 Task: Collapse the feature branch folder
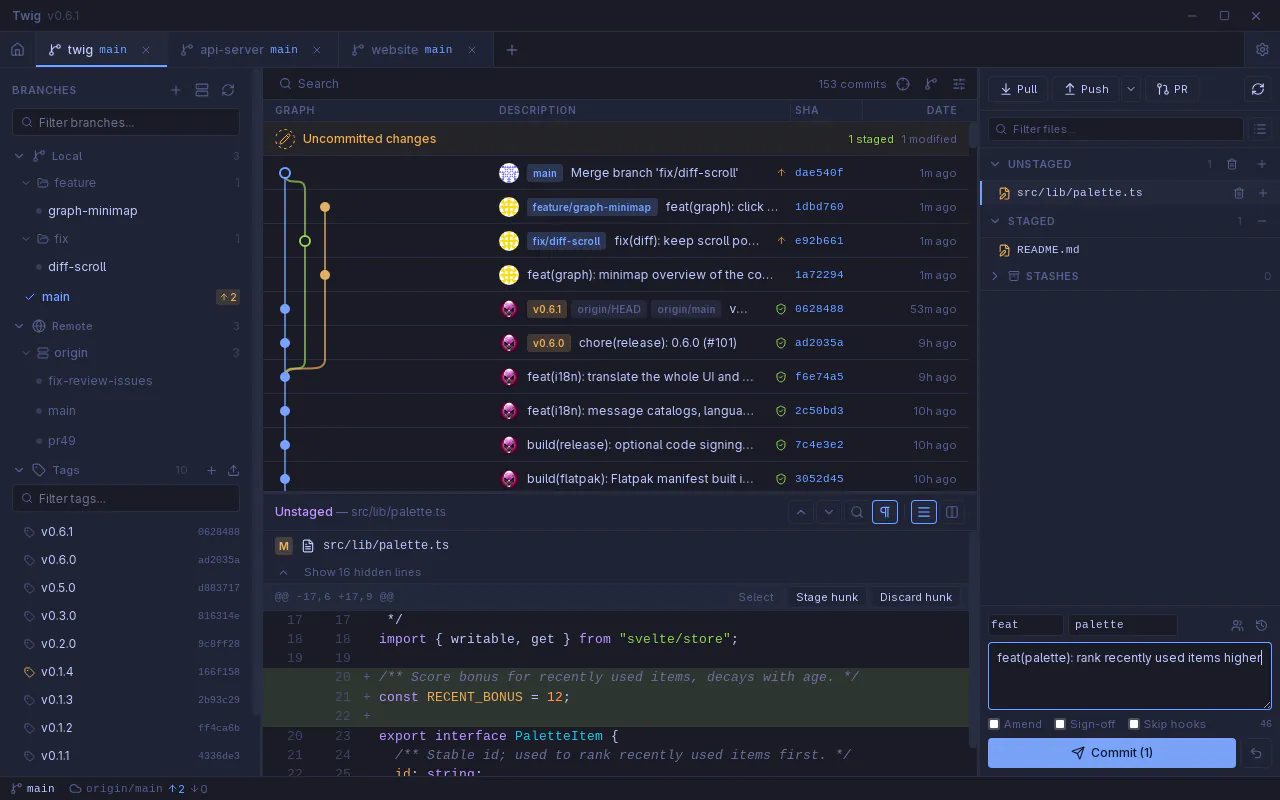(27, 183)
